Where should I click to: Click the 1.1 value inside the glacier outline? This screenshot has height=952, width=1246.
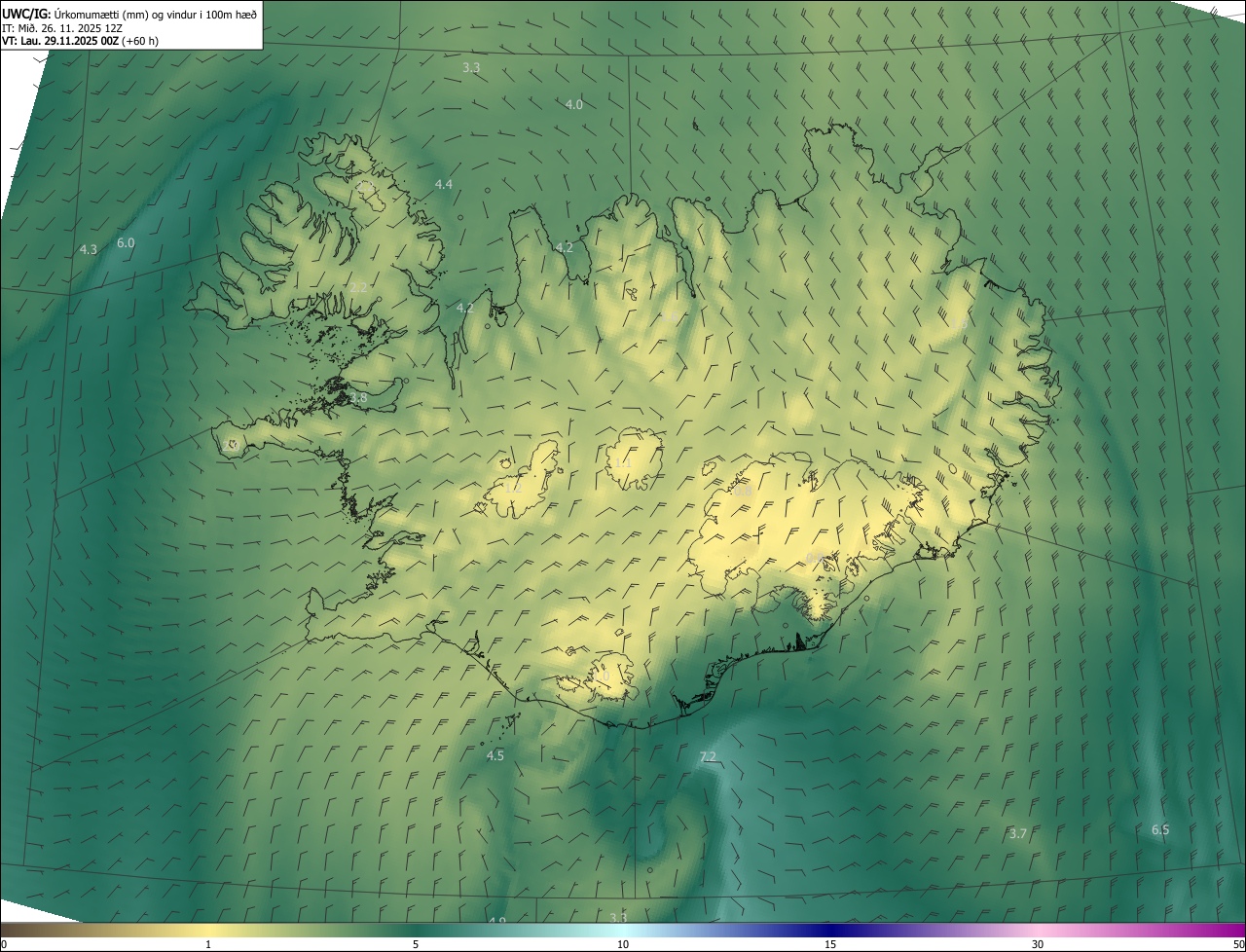(622, 462)
